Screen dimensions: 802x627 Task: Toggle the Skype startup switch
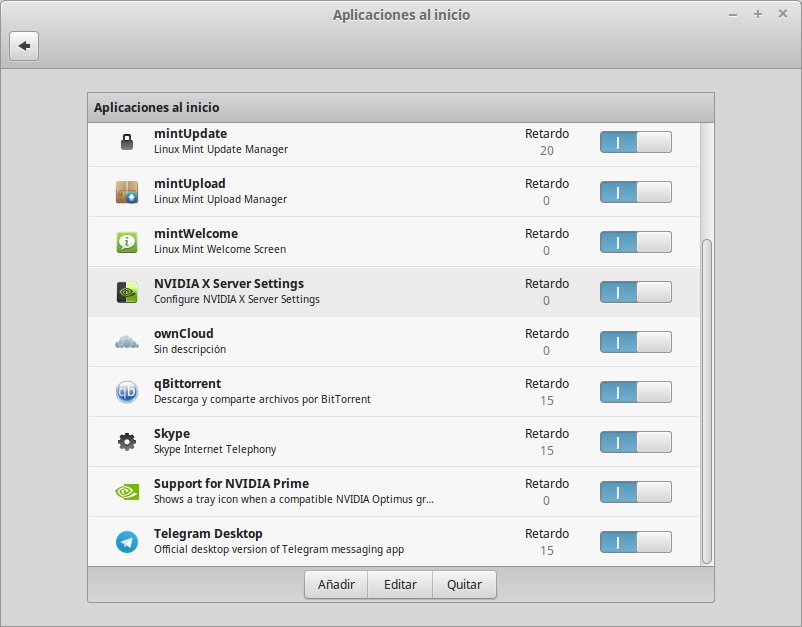coord(636,442)
